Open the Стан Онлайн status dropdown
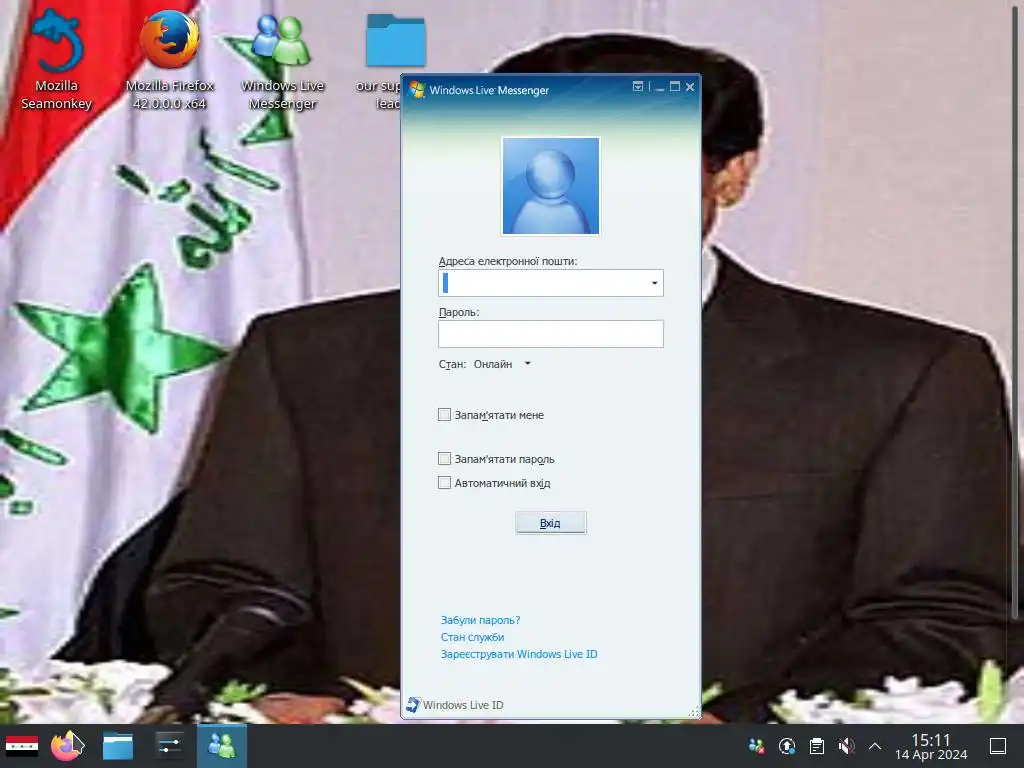Viewport: 1024px width, 768px height. [502, 364]
